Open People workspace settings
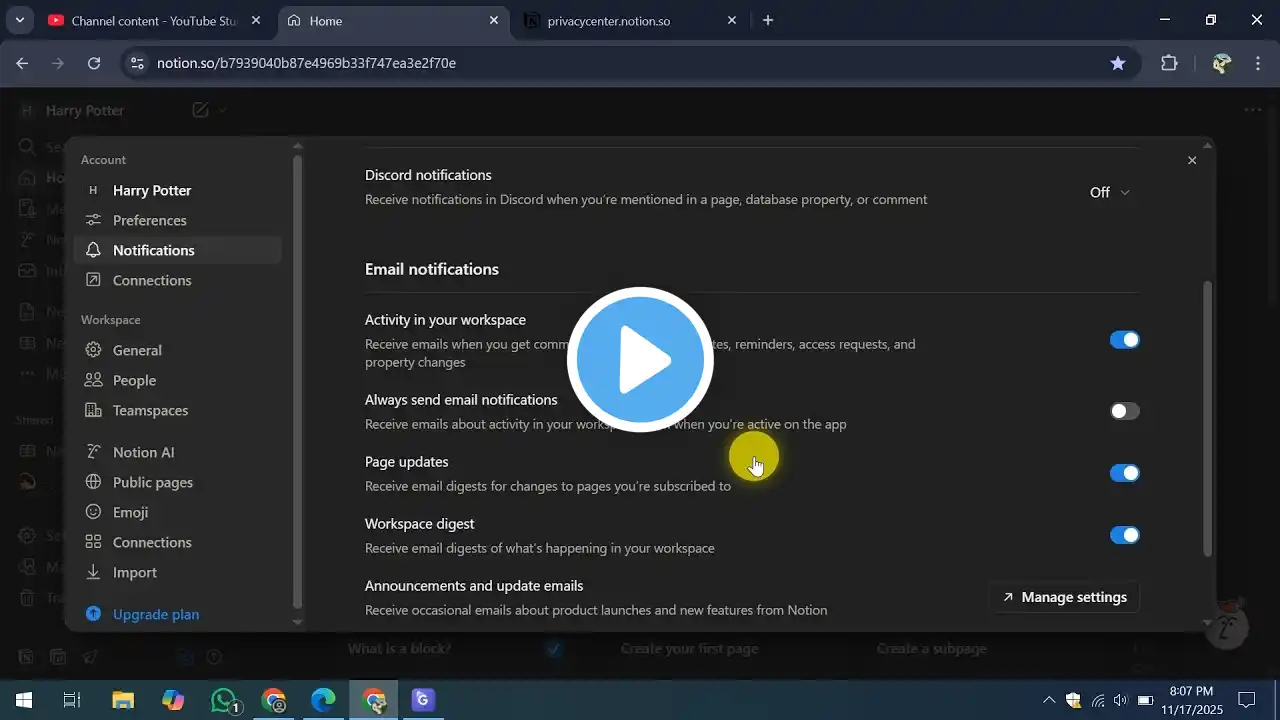The image size is (1280, 720). click(x=134, y=380)
